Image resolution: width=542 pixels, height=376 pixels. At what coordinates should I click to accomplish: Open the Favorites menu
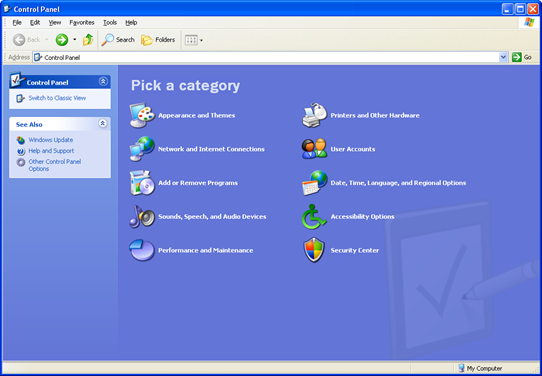pos(82,22)
